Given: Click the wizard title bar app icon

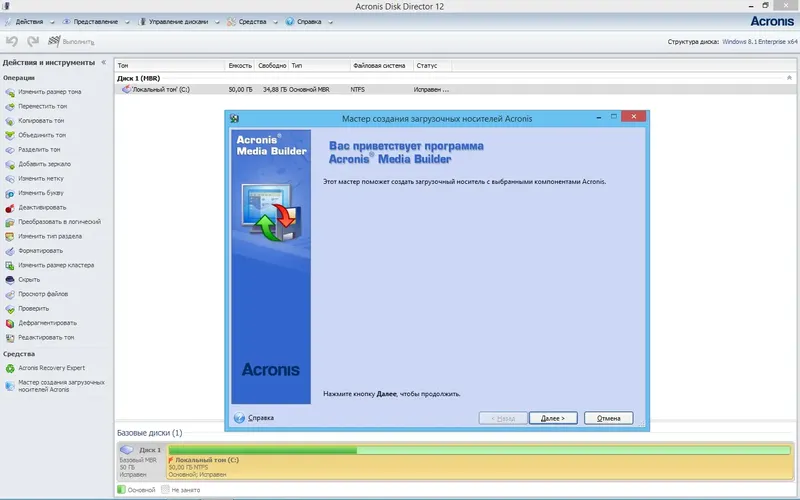Looking at the screenshot, I should (x=234, y=118).
